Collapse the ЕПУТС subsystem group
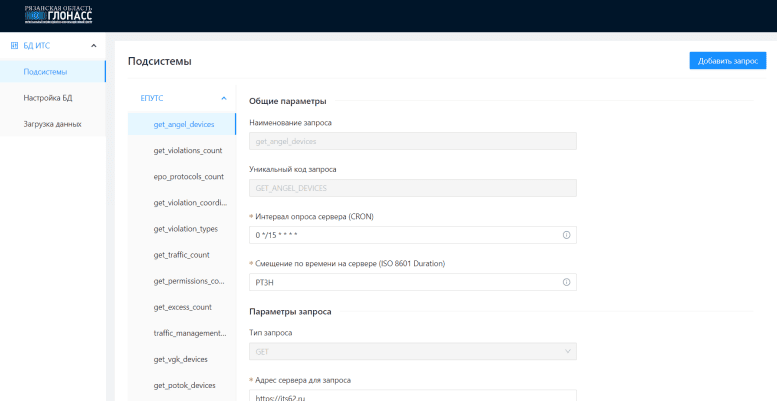 [x=223, y=98]
